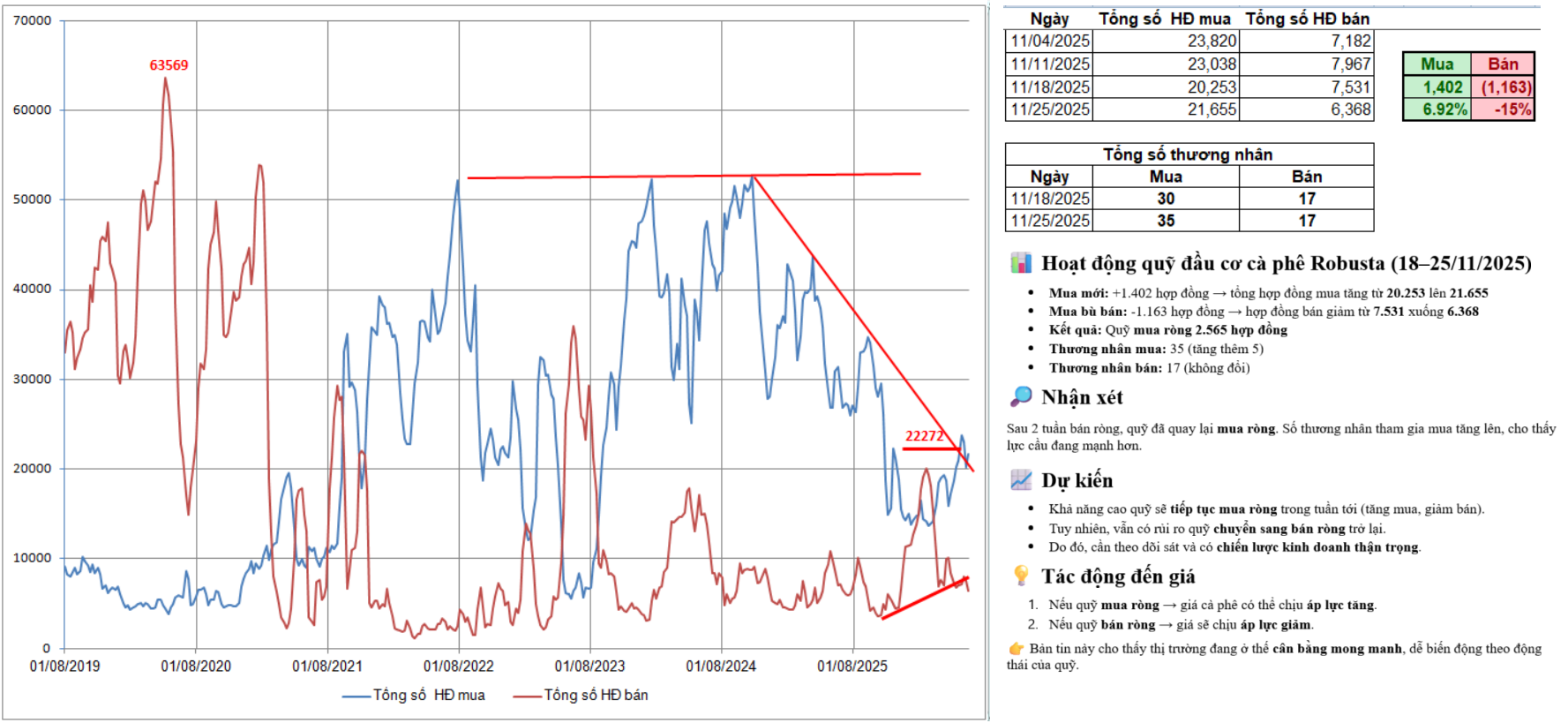
Task: Select the blue legend marker for Tổng số HĐ mua
Action: point(356,697)
